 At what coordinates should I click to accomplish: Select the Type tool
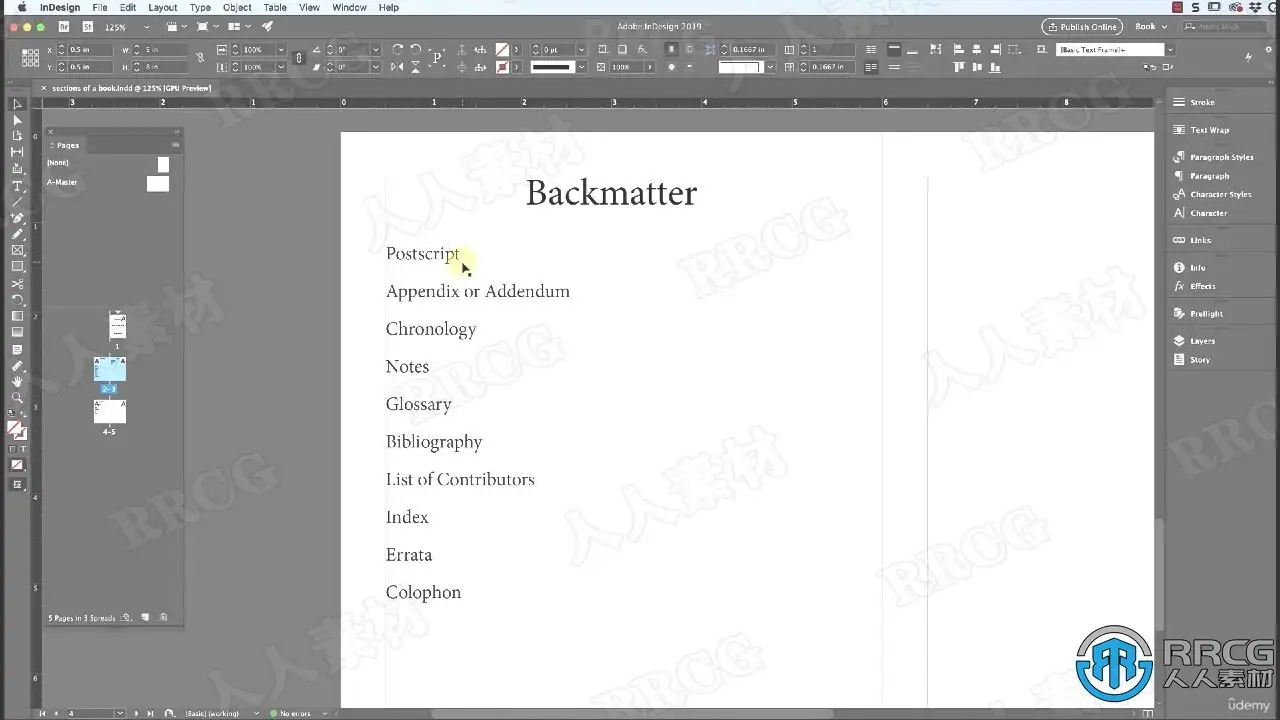click(x=17, y=186)
